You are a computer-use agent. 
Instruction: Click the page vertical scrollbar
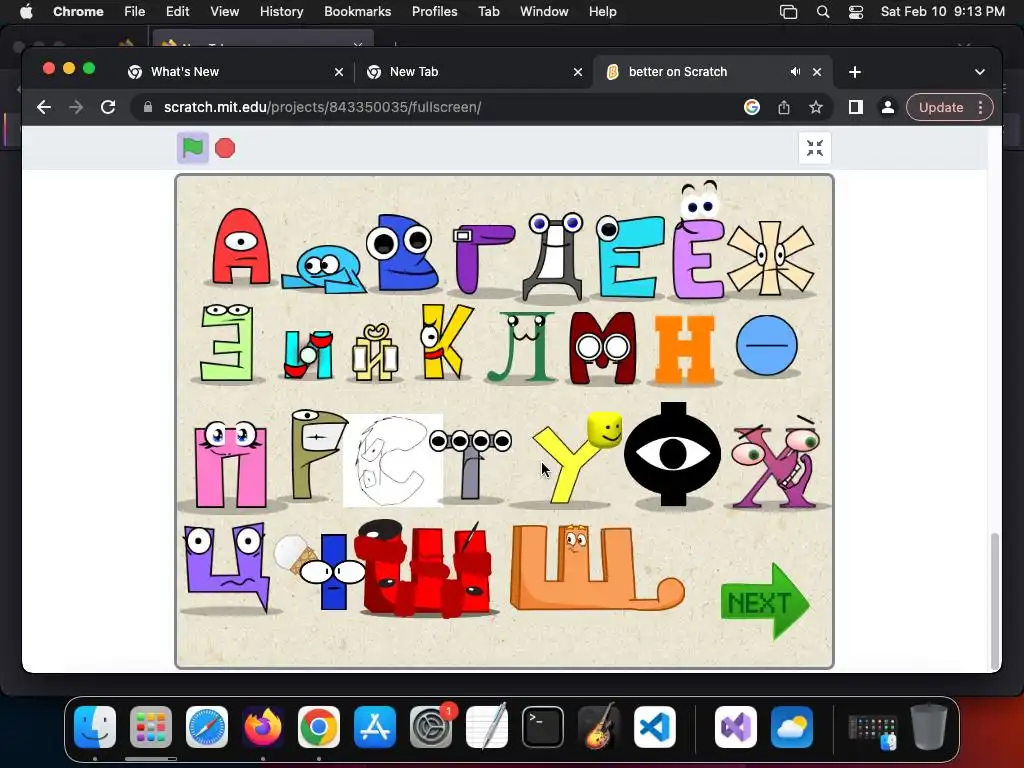pos(995,600)
